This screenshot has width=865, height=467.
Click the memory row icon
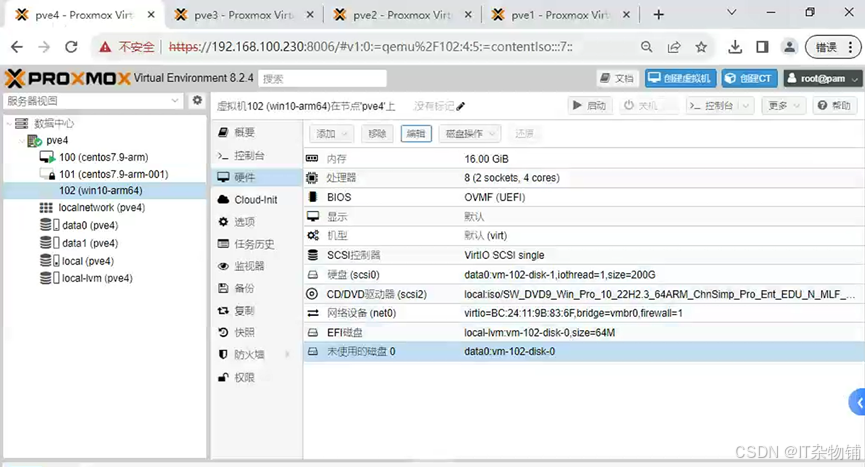(312, 159)
